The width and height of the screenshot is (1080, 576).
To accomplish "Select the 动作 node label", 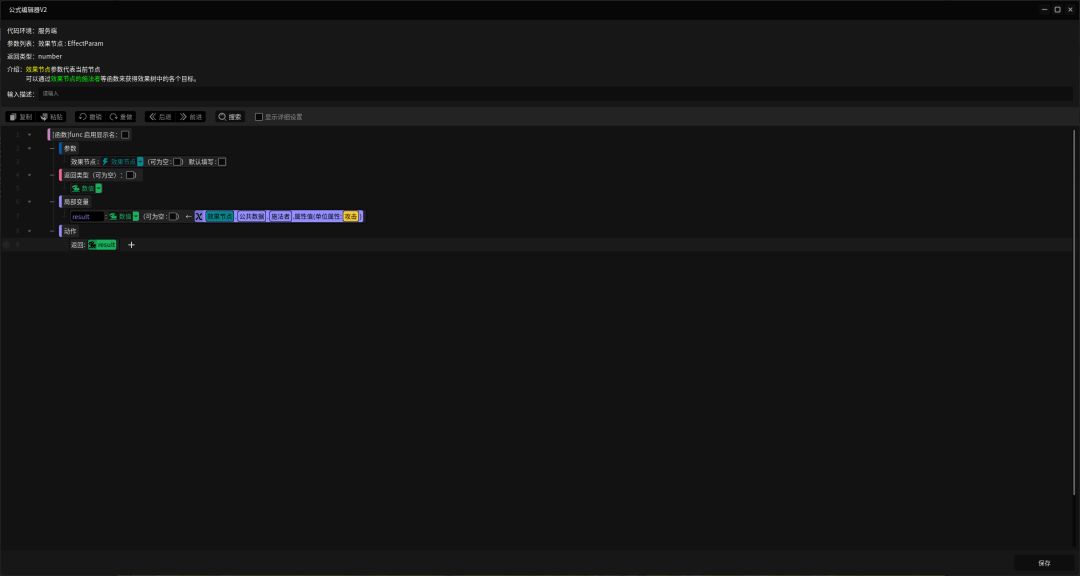I will point(70,231).
